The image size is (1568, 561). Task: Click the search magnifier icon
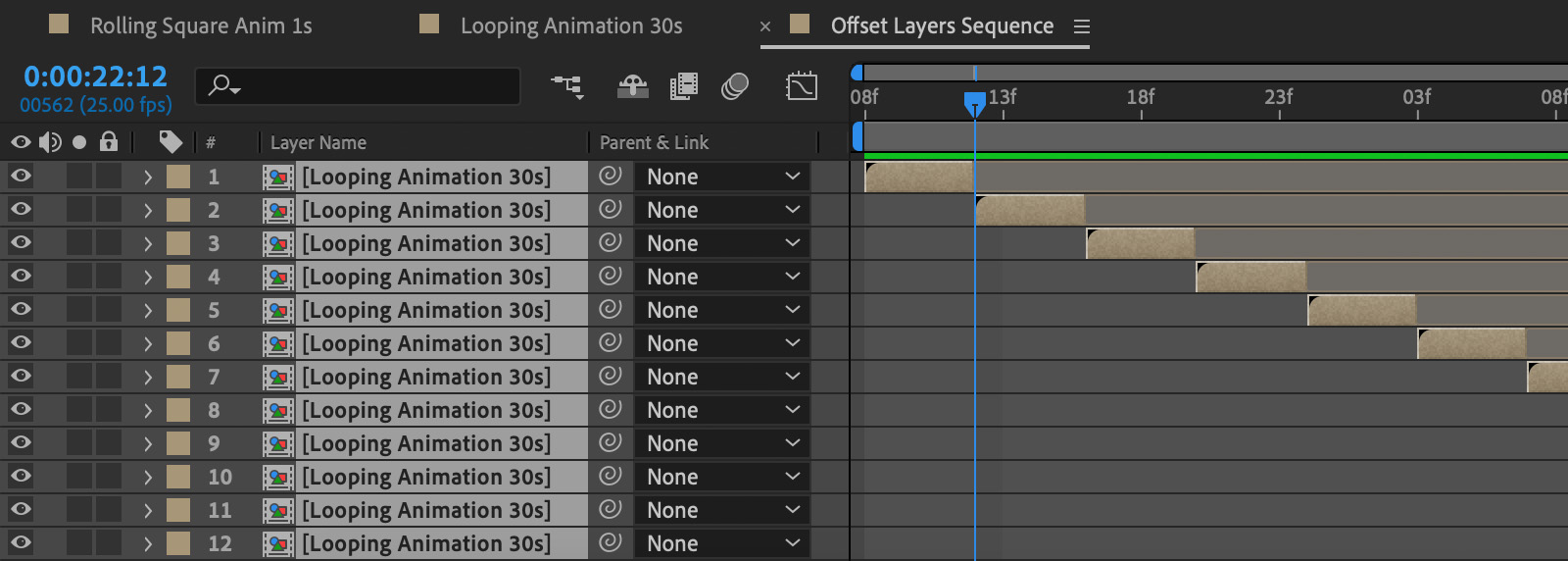coord(224,86)
